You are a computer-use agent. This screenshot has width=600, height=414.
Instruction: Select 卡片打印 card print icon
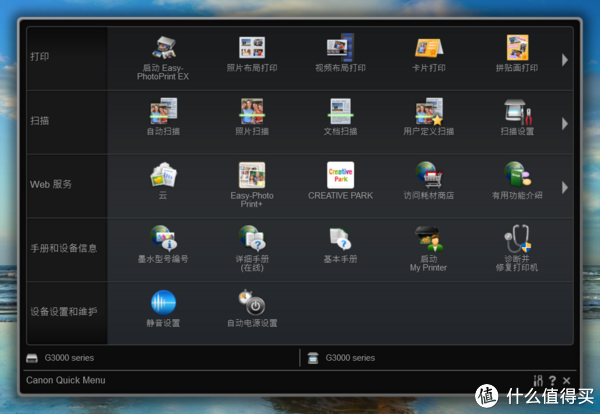(x=429, y=47)
